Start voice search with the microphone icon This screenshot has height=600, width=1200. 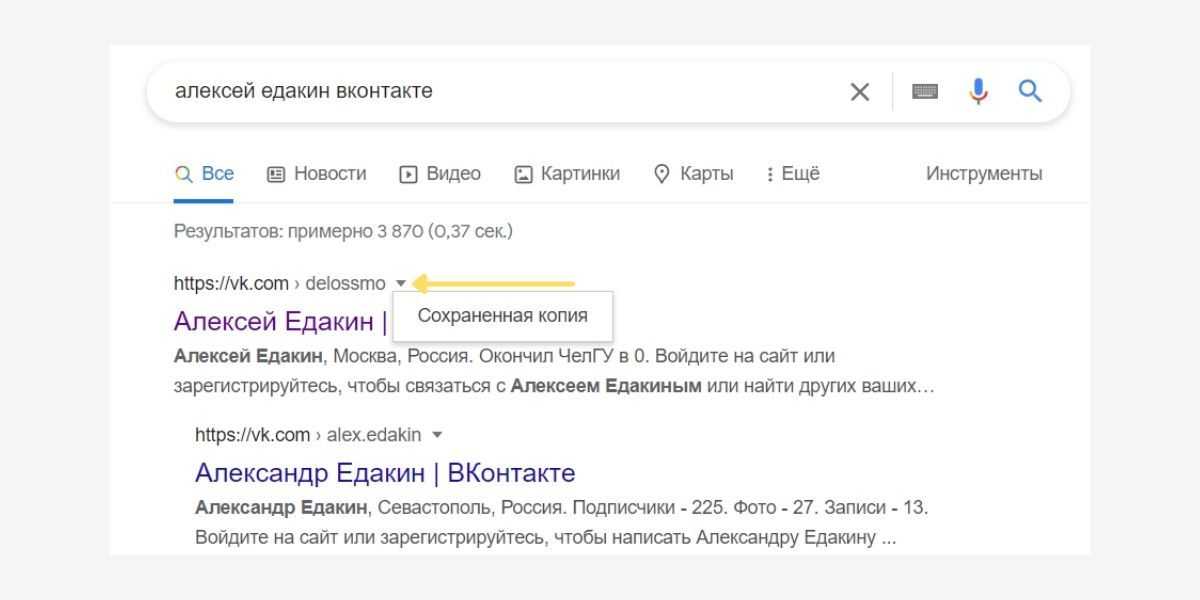pyautogui.click(x=980, y=92)
